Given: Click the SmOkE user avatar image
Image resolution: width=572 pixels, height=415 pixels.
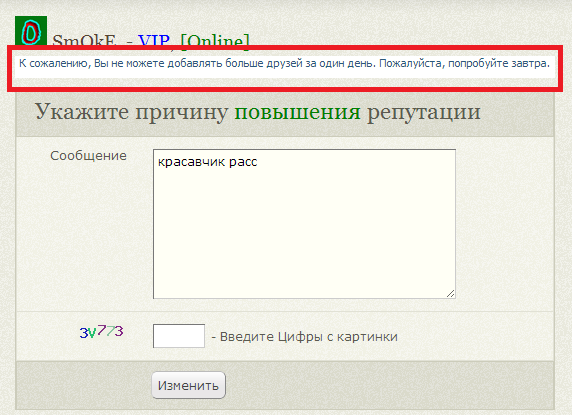Looking at the screenshot, I should 31,31.
